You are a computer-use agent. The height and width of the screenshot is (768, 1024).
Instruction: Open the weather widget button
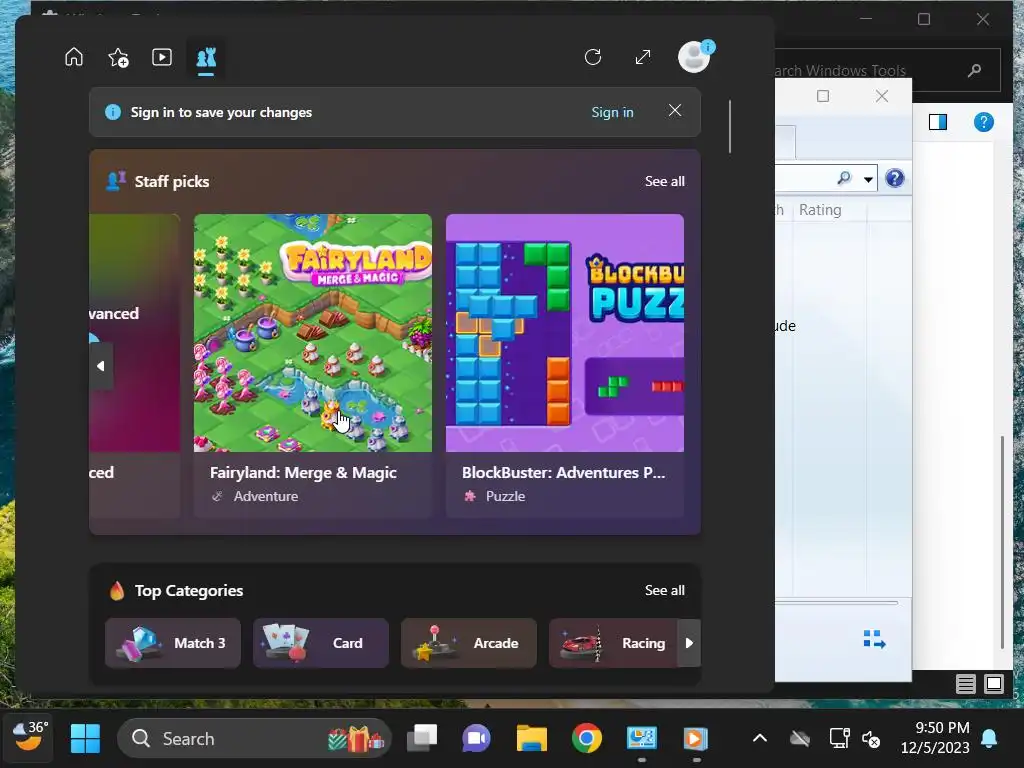(29, 738)
